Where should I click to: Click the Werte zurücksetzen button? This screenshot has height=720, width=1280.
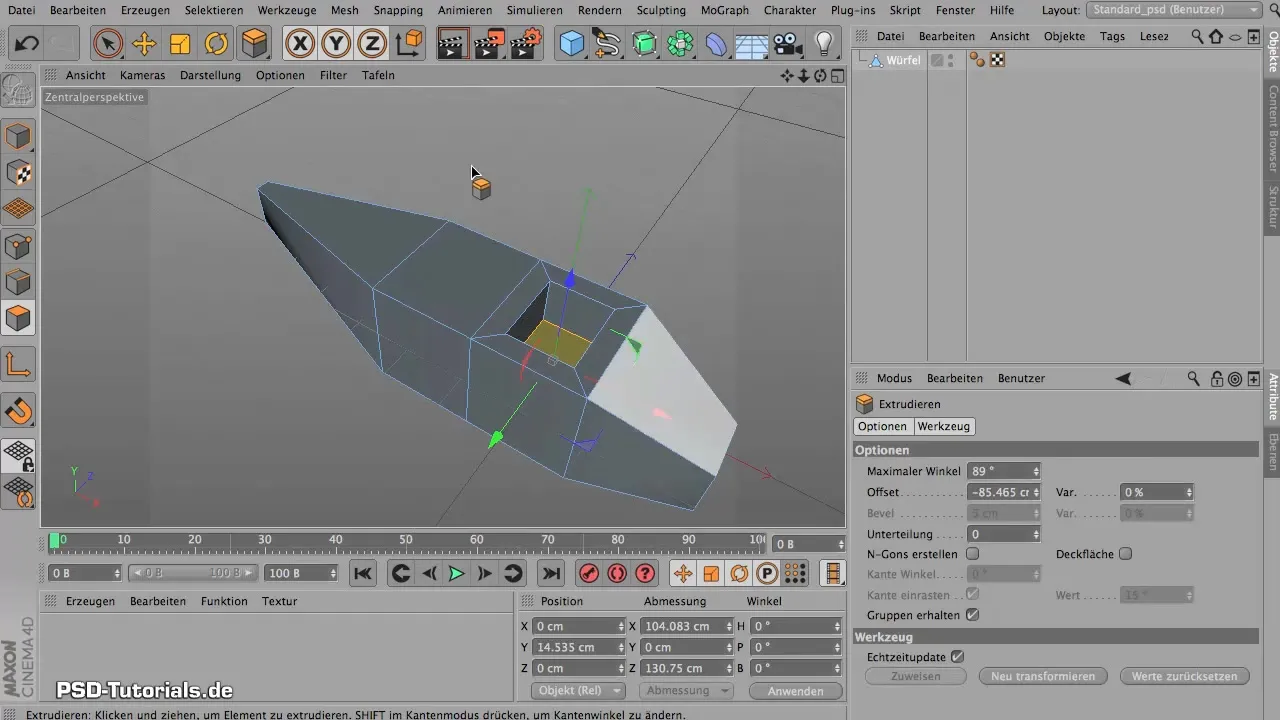point(1185,676)
